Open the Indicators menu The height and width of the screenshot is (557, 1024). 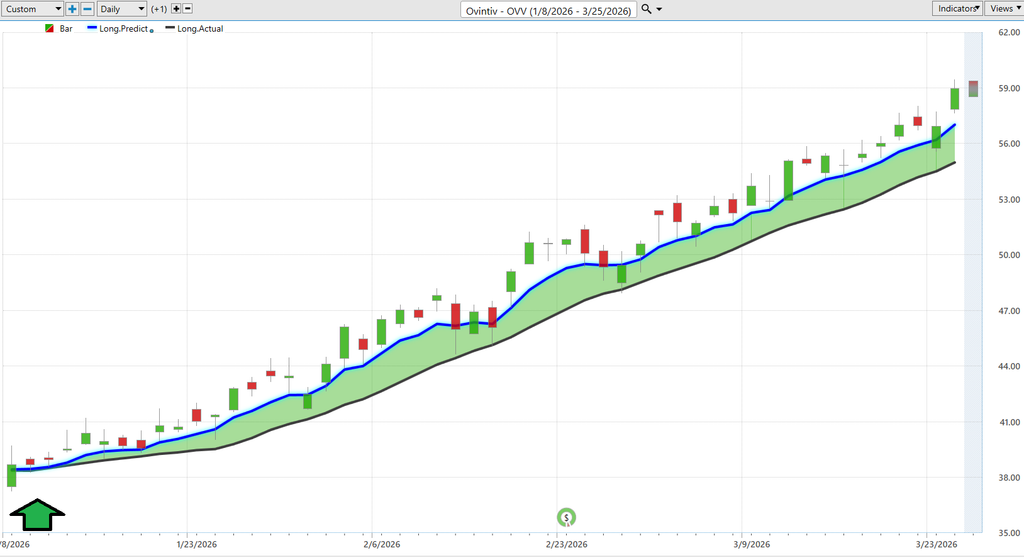pos(957,8)
